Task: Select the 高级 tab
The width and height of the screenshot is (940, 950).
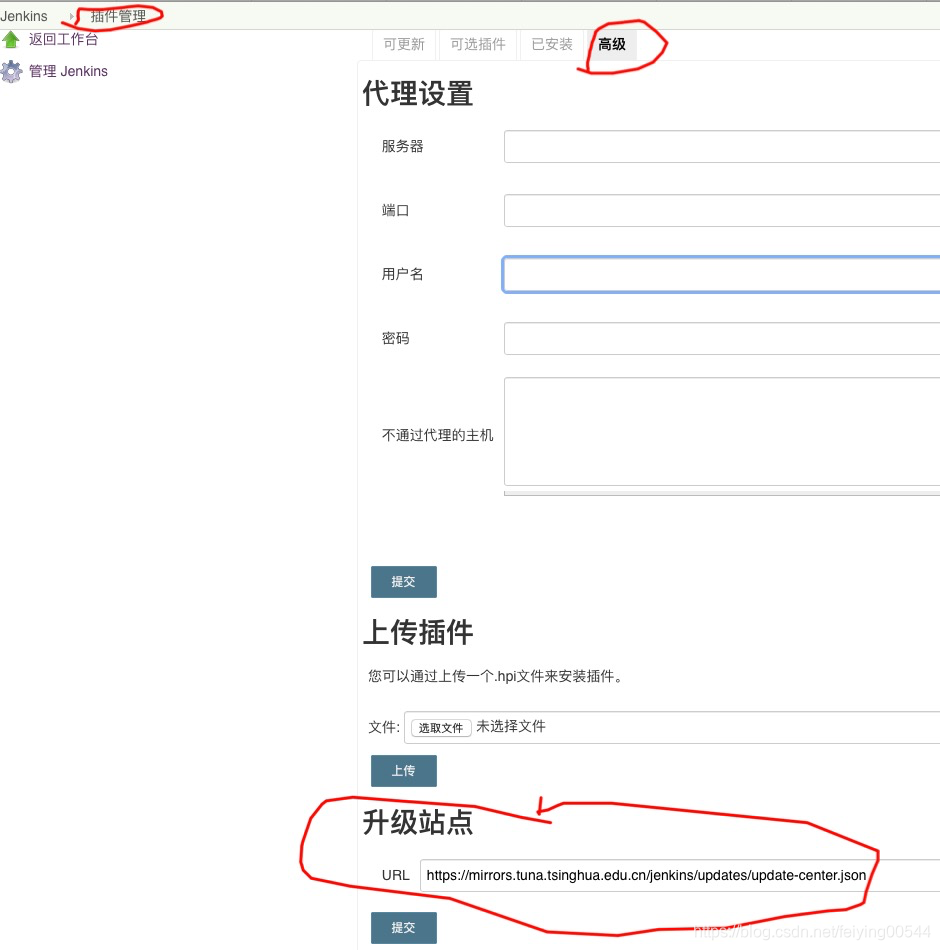Action: 612,44
